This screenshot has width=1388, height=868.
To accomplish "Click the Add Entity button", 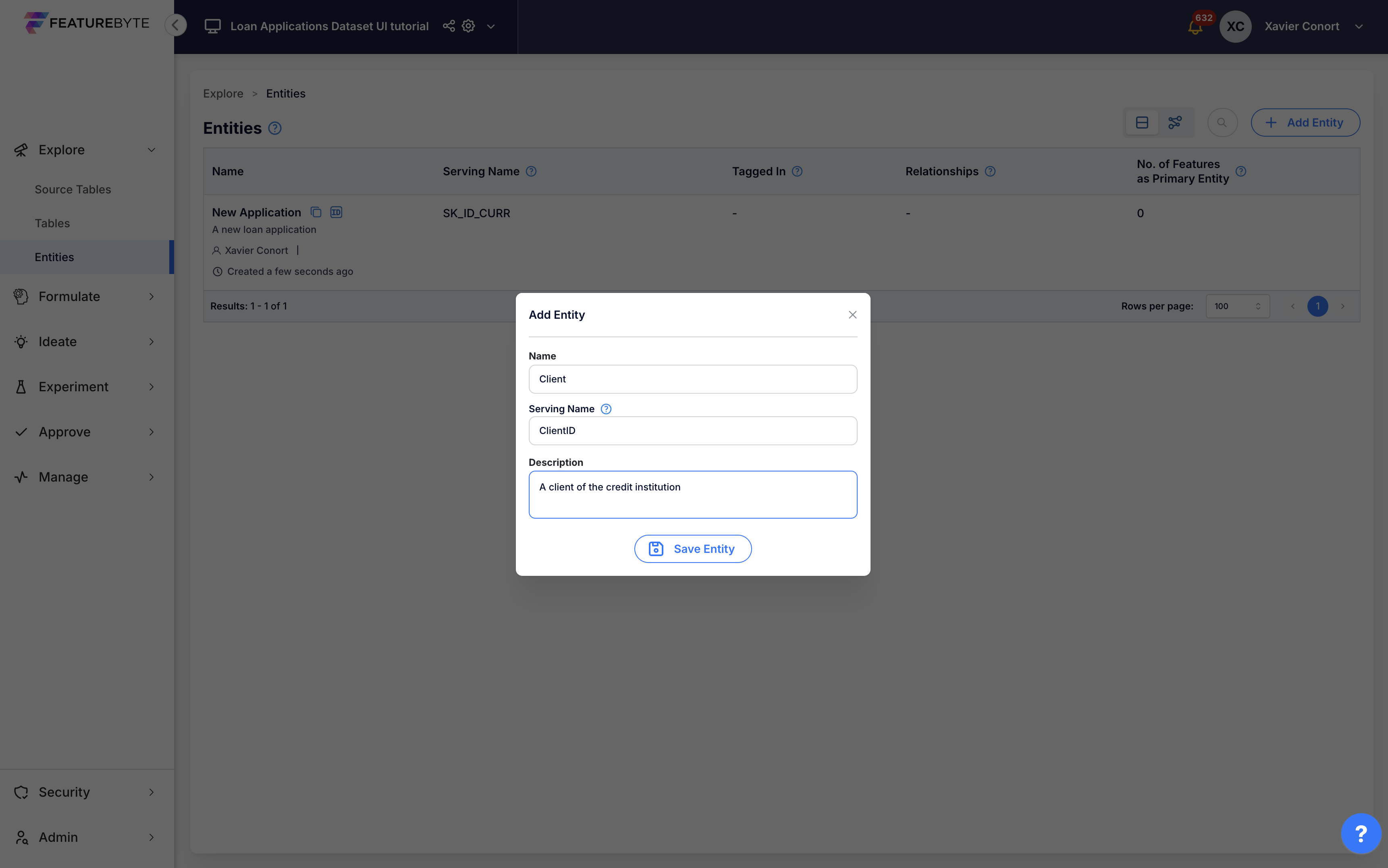I will tap(1305, 122).
